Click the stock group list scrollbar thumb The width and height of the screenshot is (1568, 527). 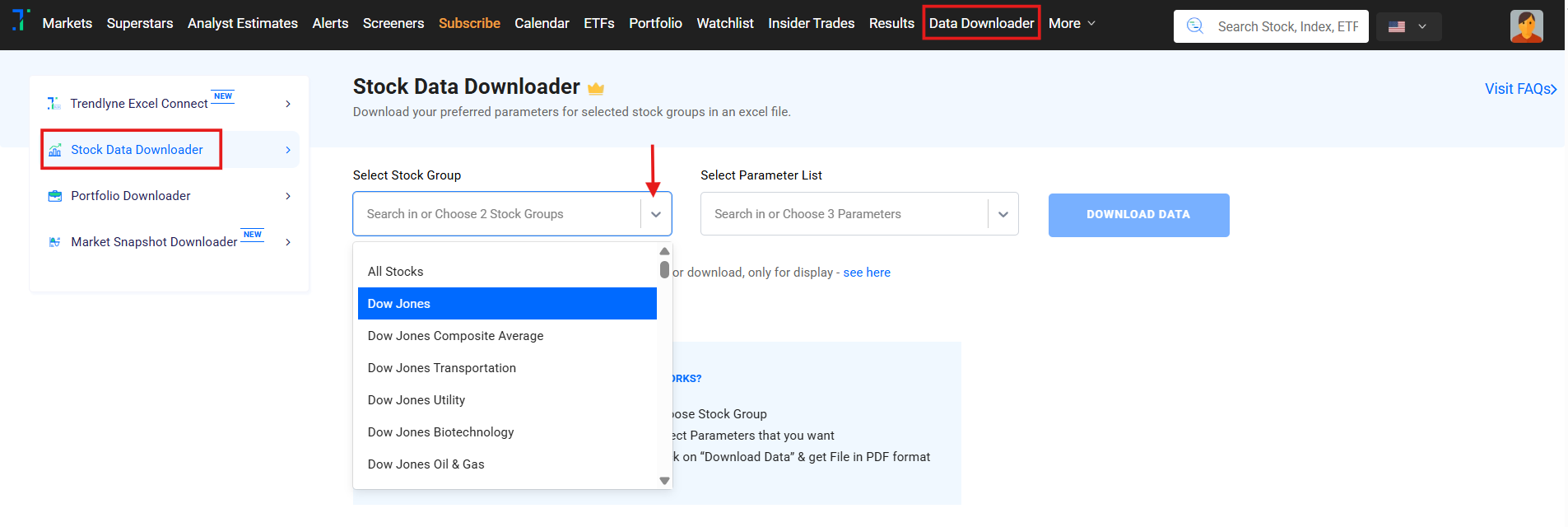[x=664, y=269]
